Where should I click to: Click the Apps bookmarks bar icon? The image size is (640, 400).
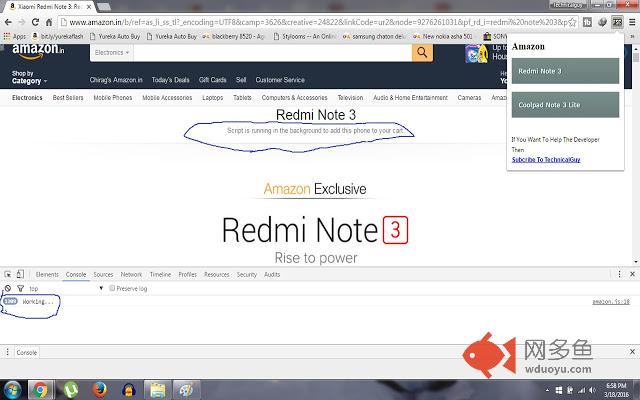(15, 36)
